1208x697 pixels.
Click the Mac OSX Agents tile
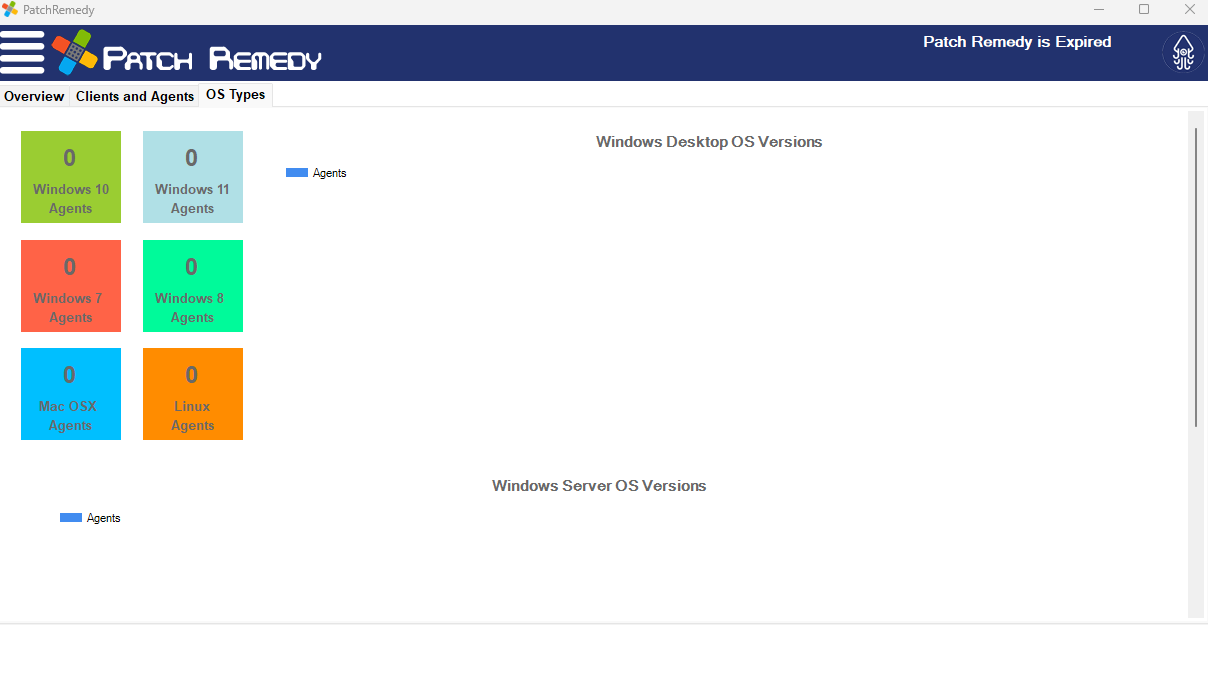coord(71,394)
